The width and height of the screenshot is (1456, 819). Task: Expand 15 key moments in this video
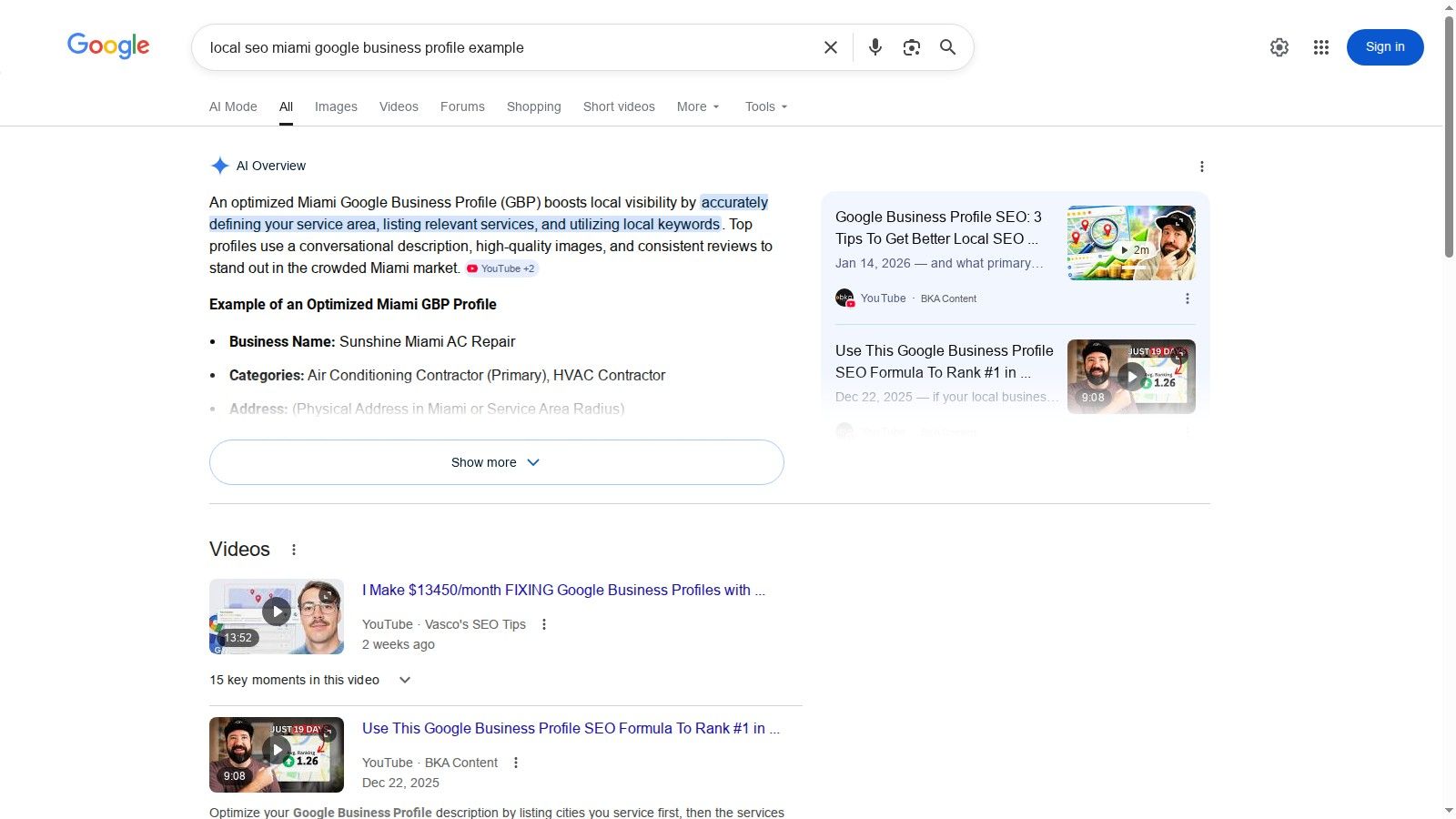pos(311,680)
